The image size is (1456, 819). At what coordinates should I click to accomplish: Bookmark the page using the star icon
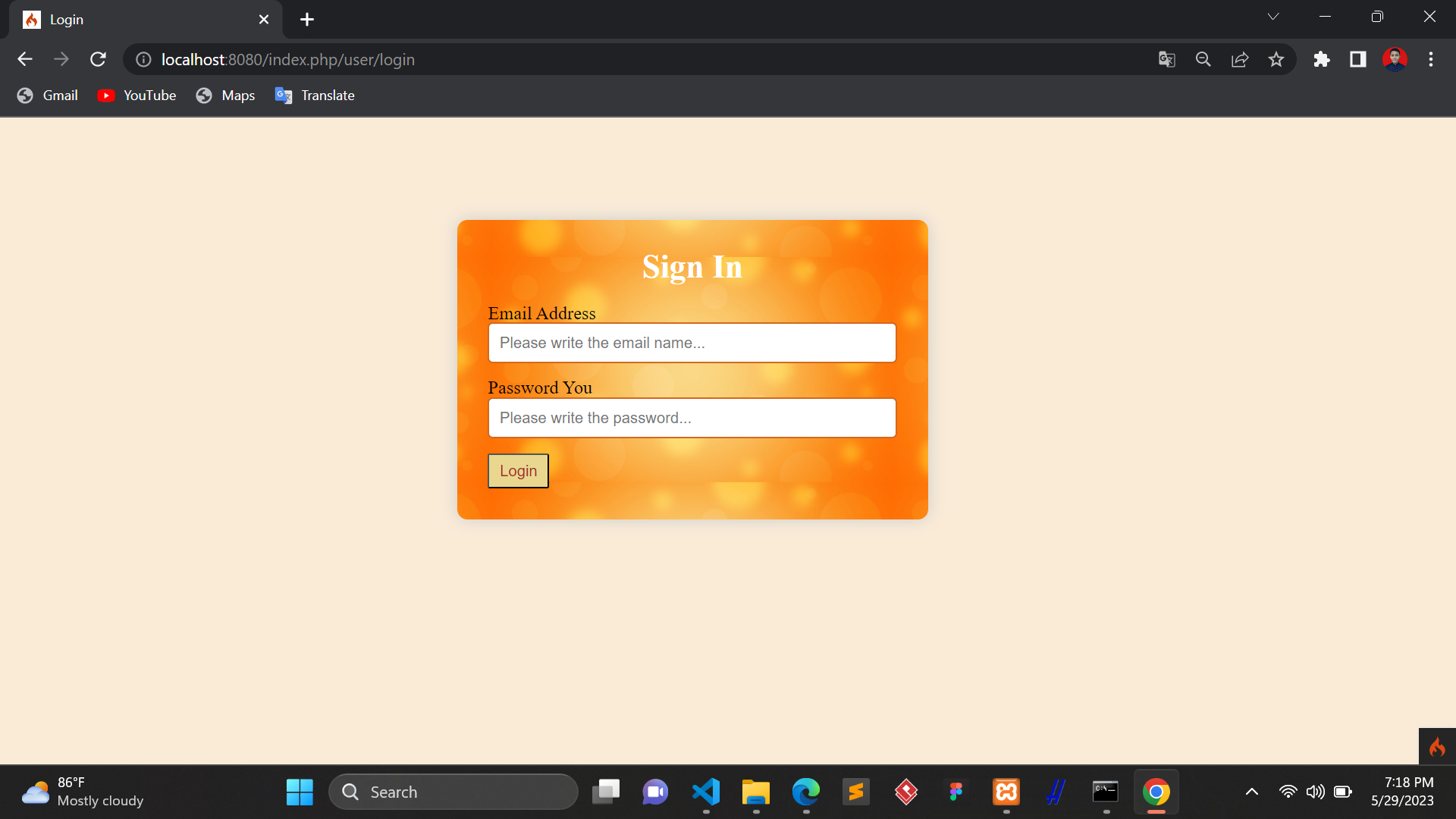click(x=1276, y=59)
